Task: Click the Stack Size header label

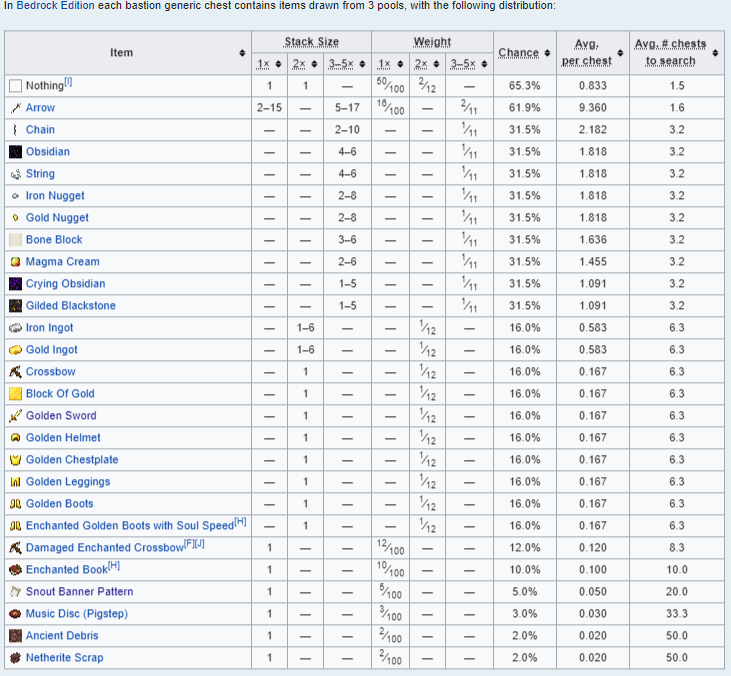Action: click(x=311, y=42)
